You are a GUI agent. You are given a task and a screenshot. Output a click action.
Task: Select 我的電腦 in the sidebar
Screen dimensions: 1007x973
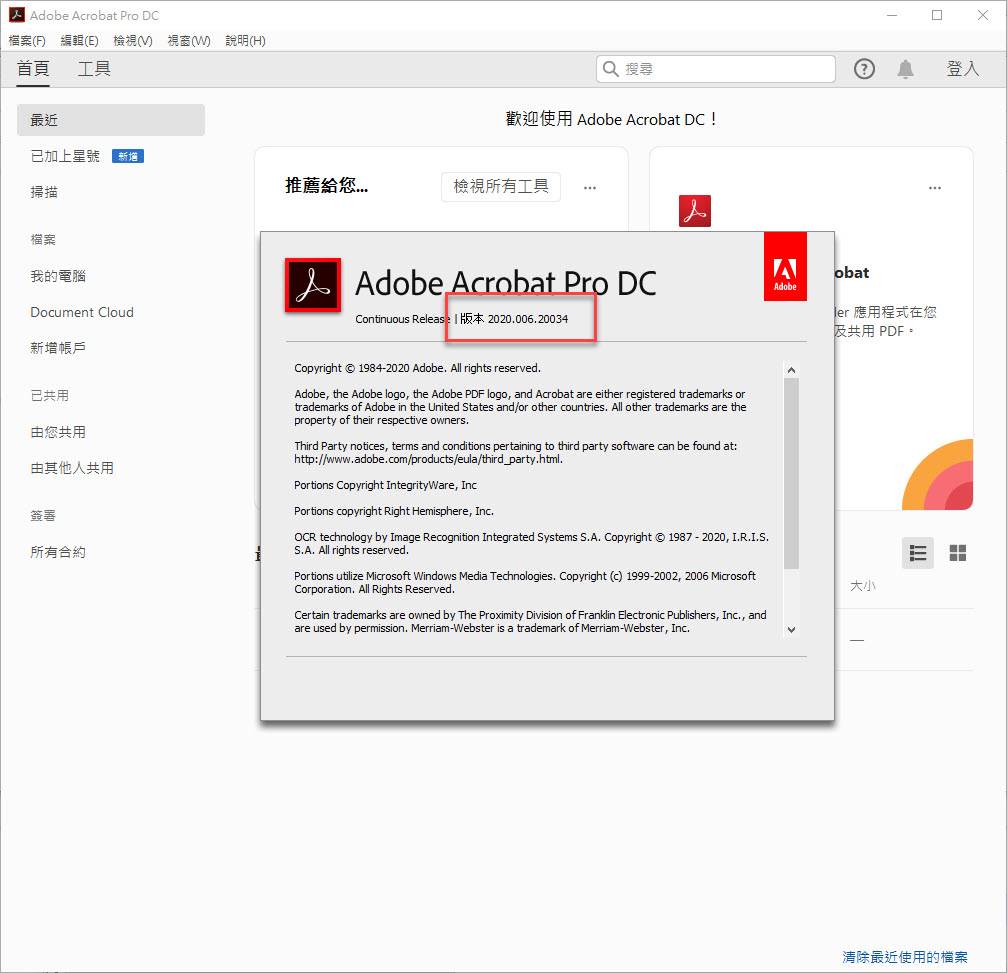click(x=58, y=276)
